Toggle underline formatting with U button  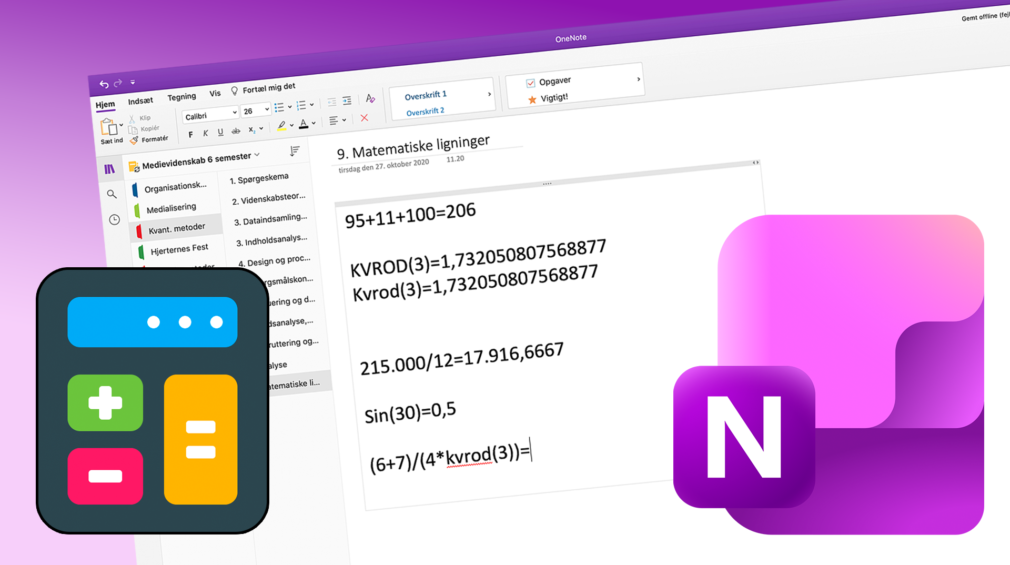pos(220,132)
